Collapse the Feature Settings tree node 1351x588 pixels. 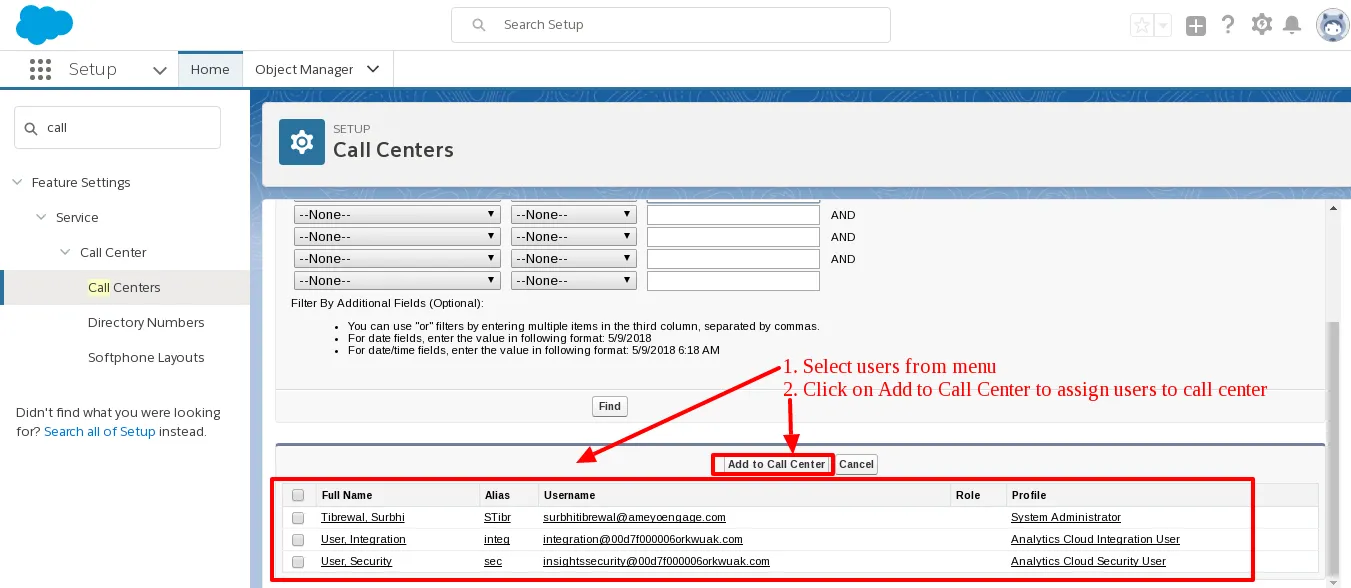[x=17, y=182]
